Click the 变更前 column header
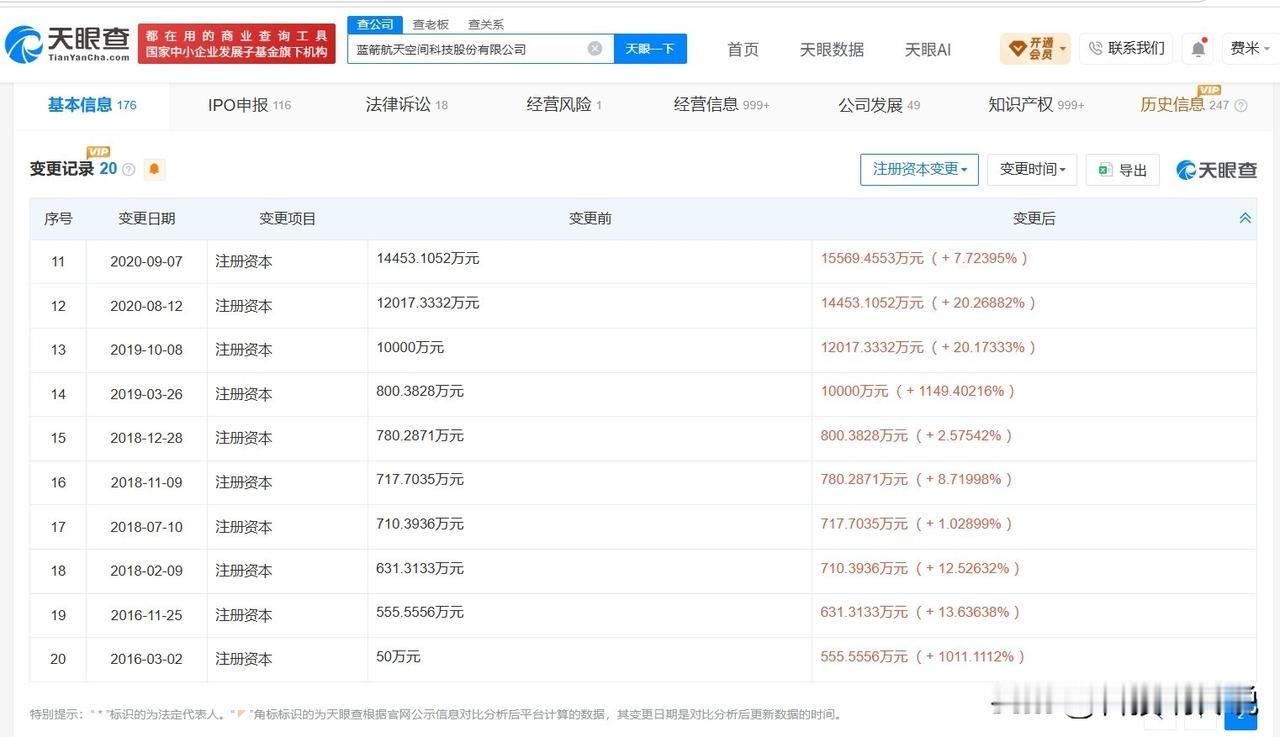The height and width of the screenshot is (737, 1280). tap(590, 218)
